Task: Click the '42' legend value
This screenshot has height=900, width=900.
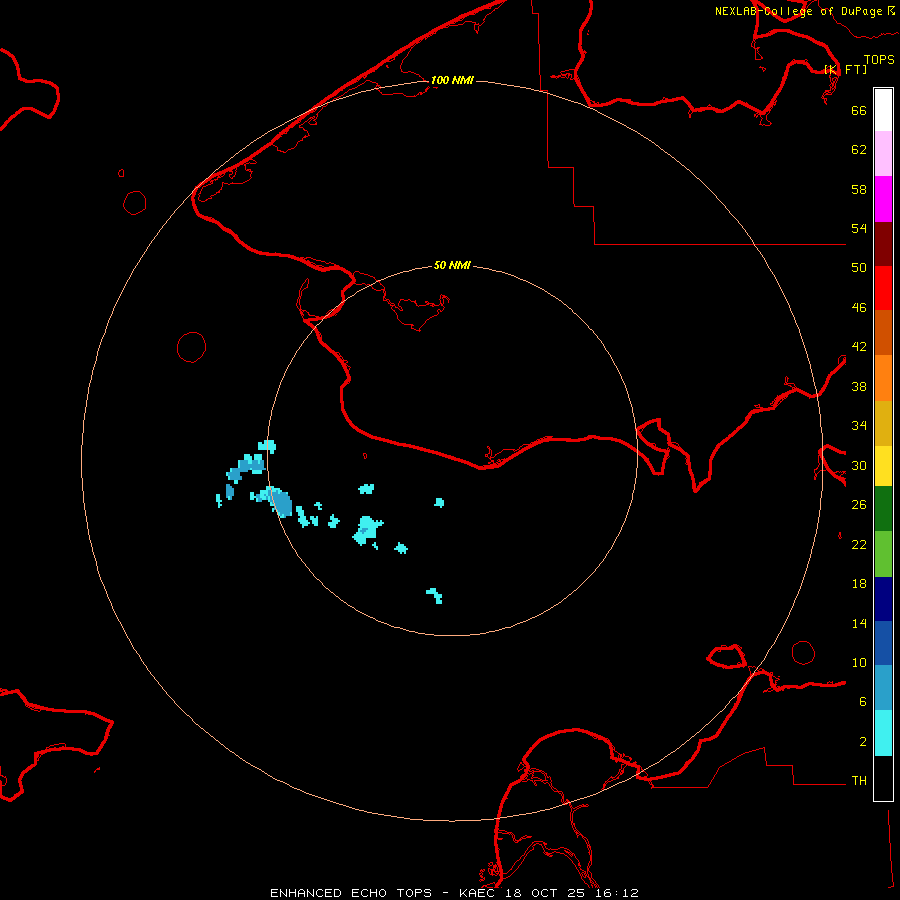Action: [x=859, y=347]
